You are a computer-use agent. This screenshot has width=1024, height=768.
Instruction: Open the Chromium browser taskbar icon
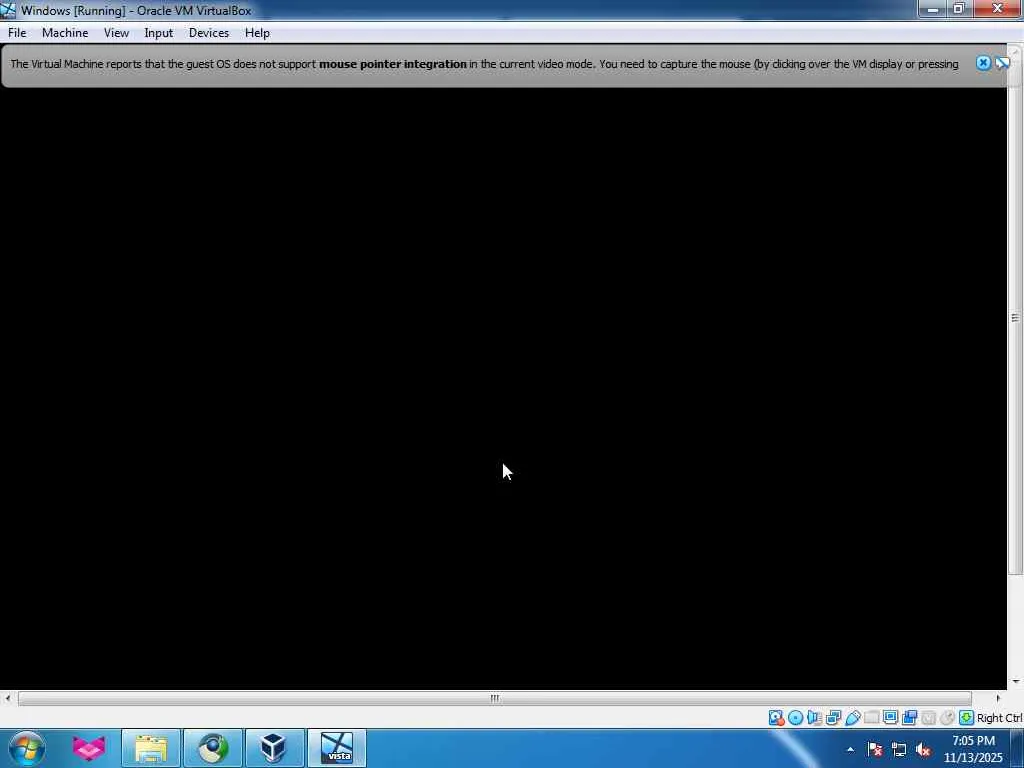[213, 748]
